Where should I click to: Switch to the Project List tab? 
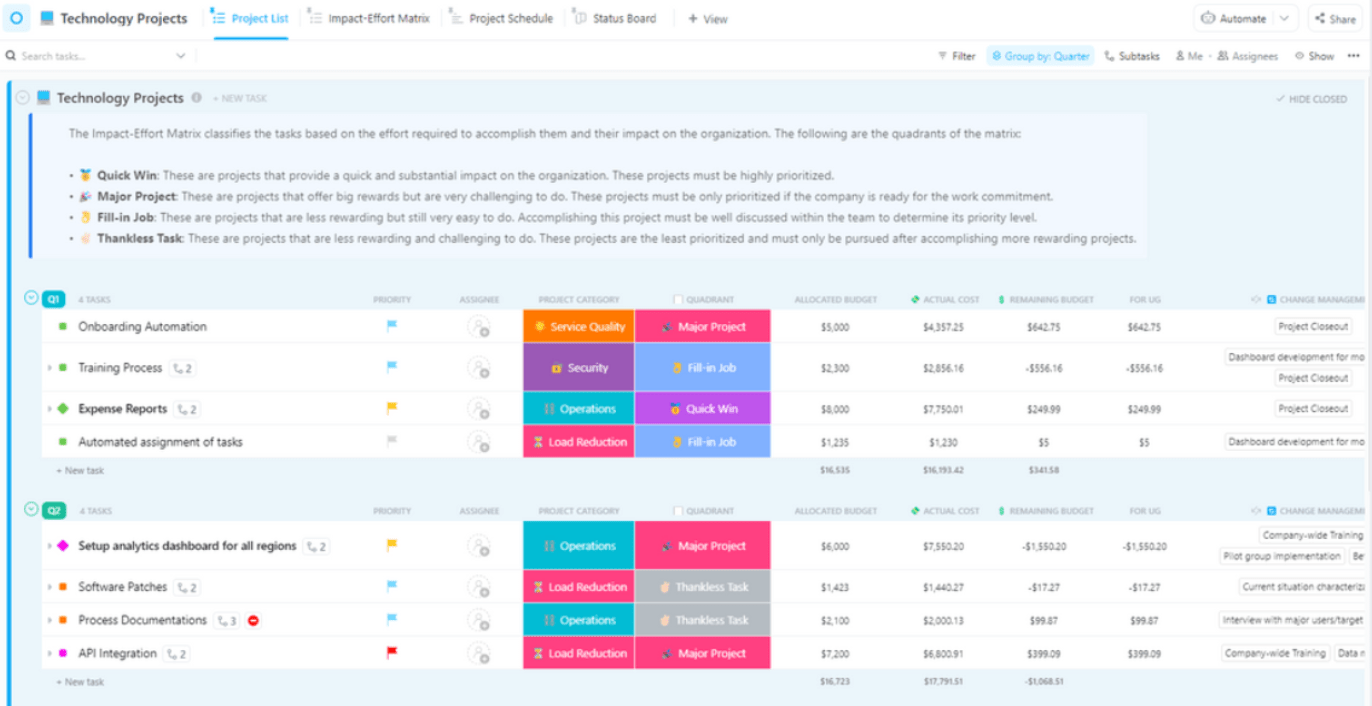[x=250, y=18]
